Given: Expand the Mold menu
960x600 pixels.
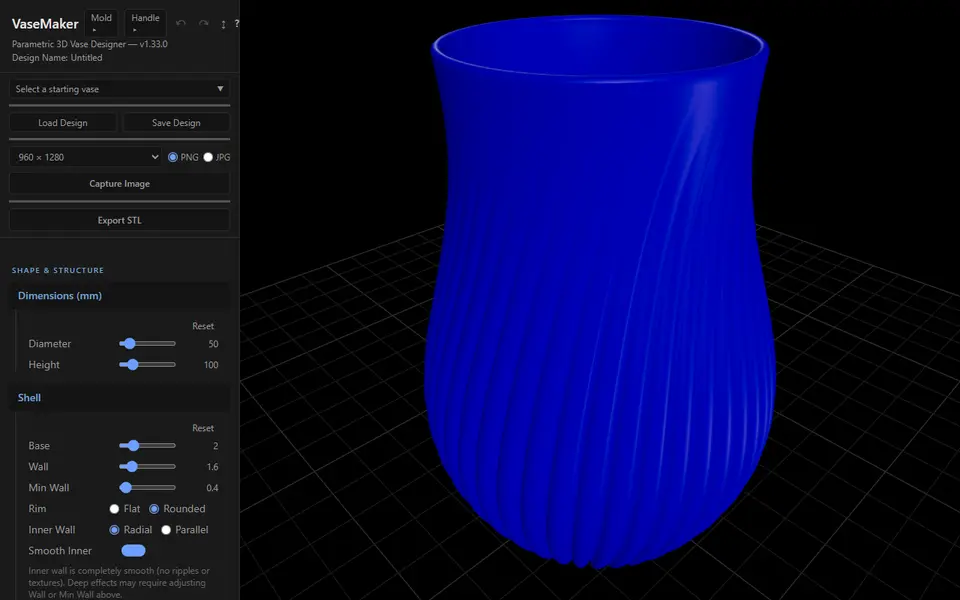Looking at the screenshot, I should (x=101, y=23).
